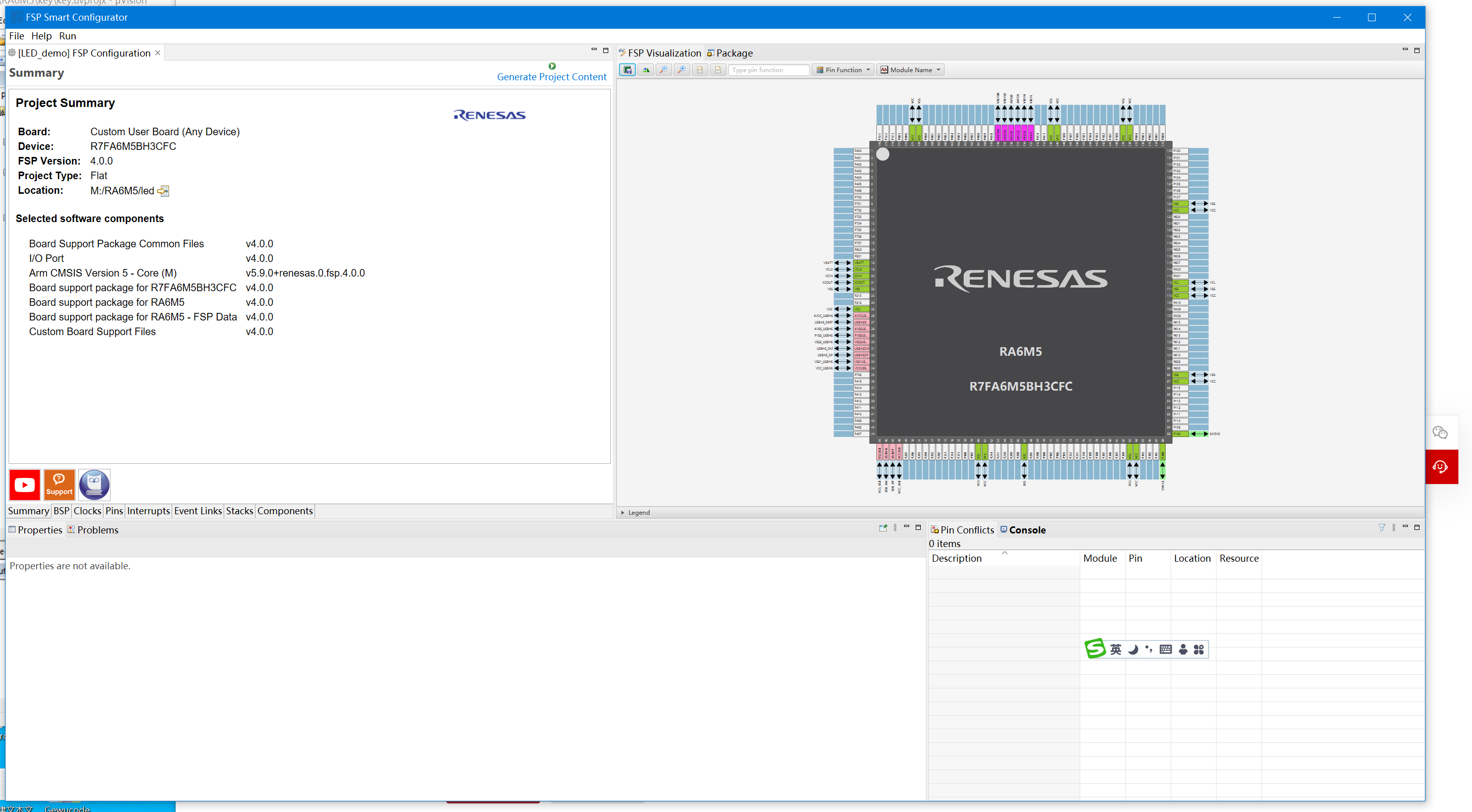Switch to the Event Links tab
Viewport: 1472px width, 812px height.
tap(198, 511)
